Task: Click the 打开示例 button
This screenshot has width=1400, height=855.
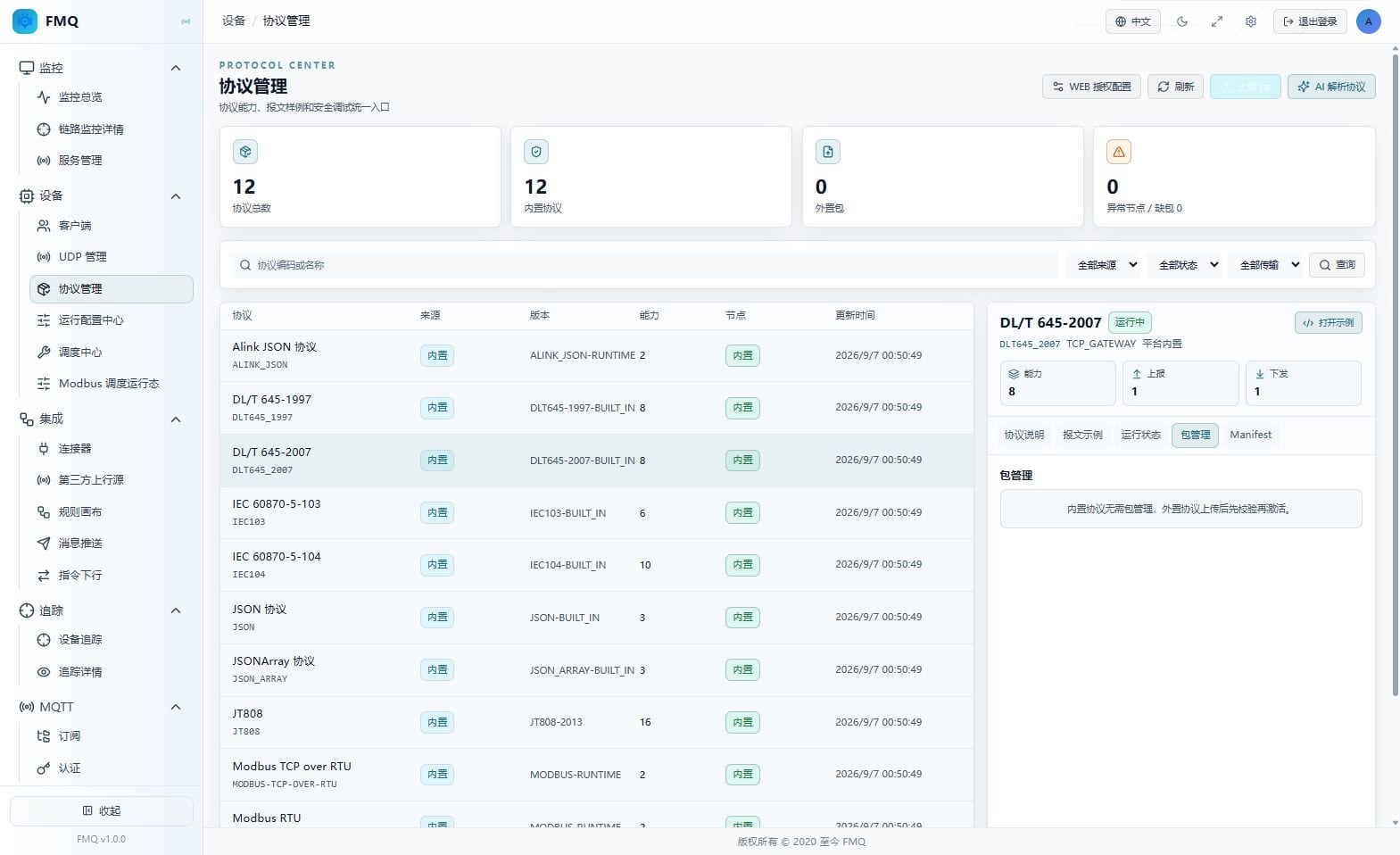Action: [1328, 323]
